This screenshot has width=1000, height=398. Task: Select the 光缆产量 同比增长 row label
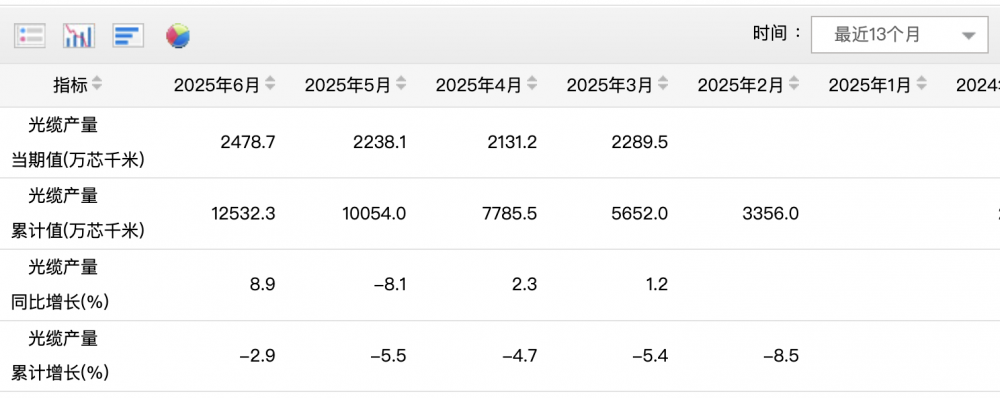63,284
